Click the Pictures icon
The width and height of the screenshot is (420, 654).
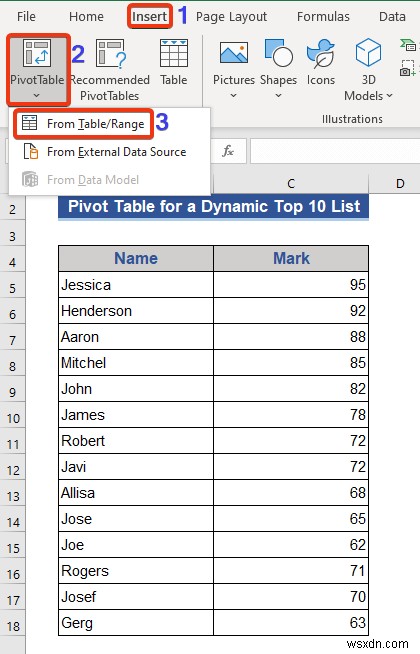click(234, 53)
